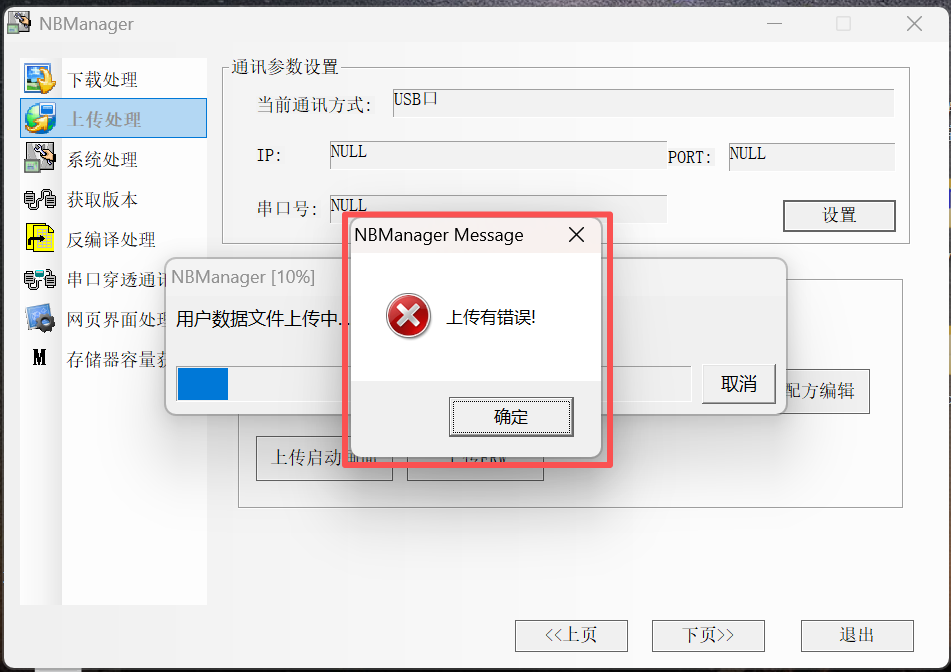Click the 退出 exit button
The height and width of the screenshot is (672, 951).
coord(857,635)
